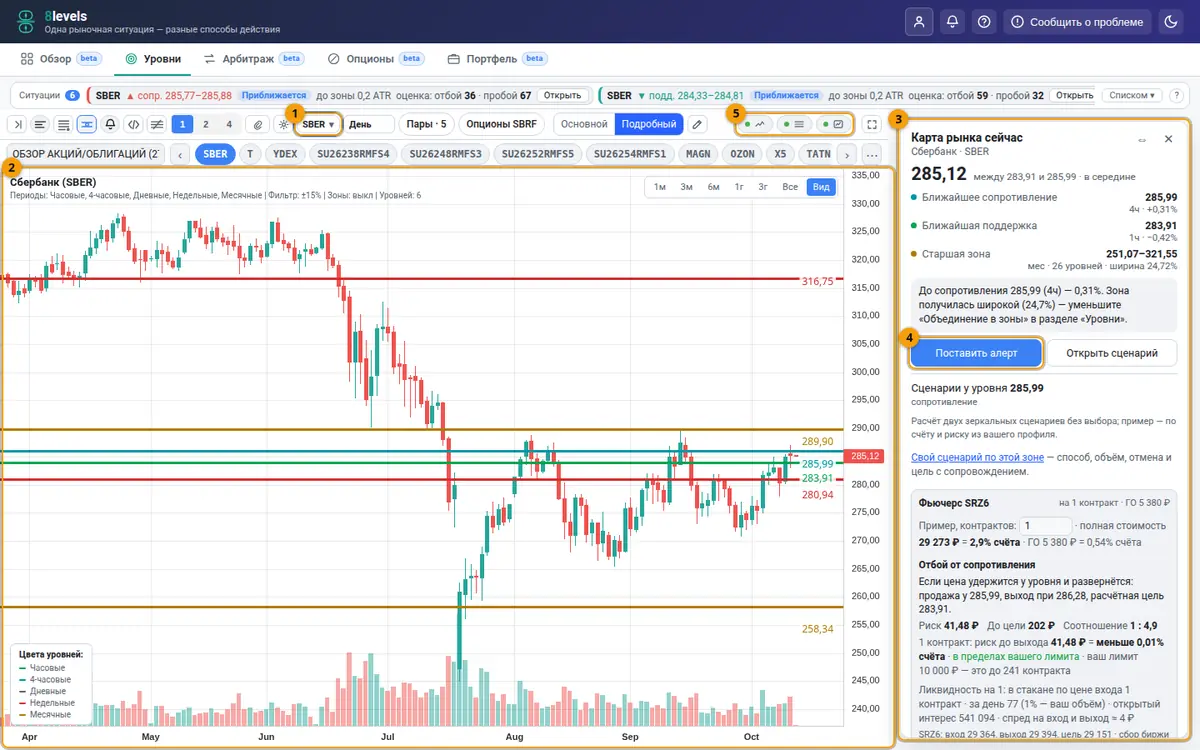Viewport: 1200px width, 750px height.
Task: Click the sun brightness icon near SBER selector
Action: [284, 124]
